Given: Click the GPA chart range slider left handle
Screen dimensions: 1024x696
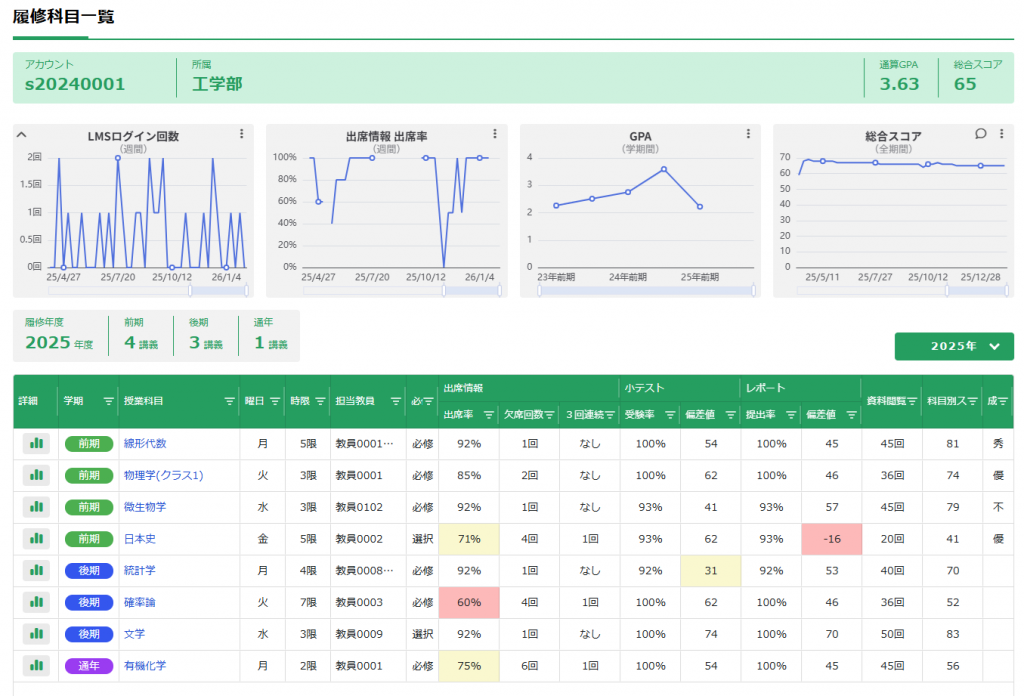Looking at the screenshot, I should 539,291.
